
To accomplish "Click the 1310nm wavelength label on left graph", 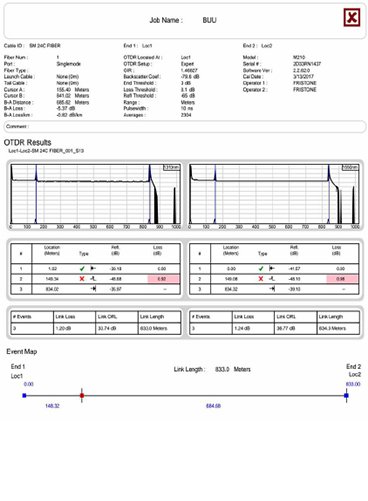I will pos(171,167).
